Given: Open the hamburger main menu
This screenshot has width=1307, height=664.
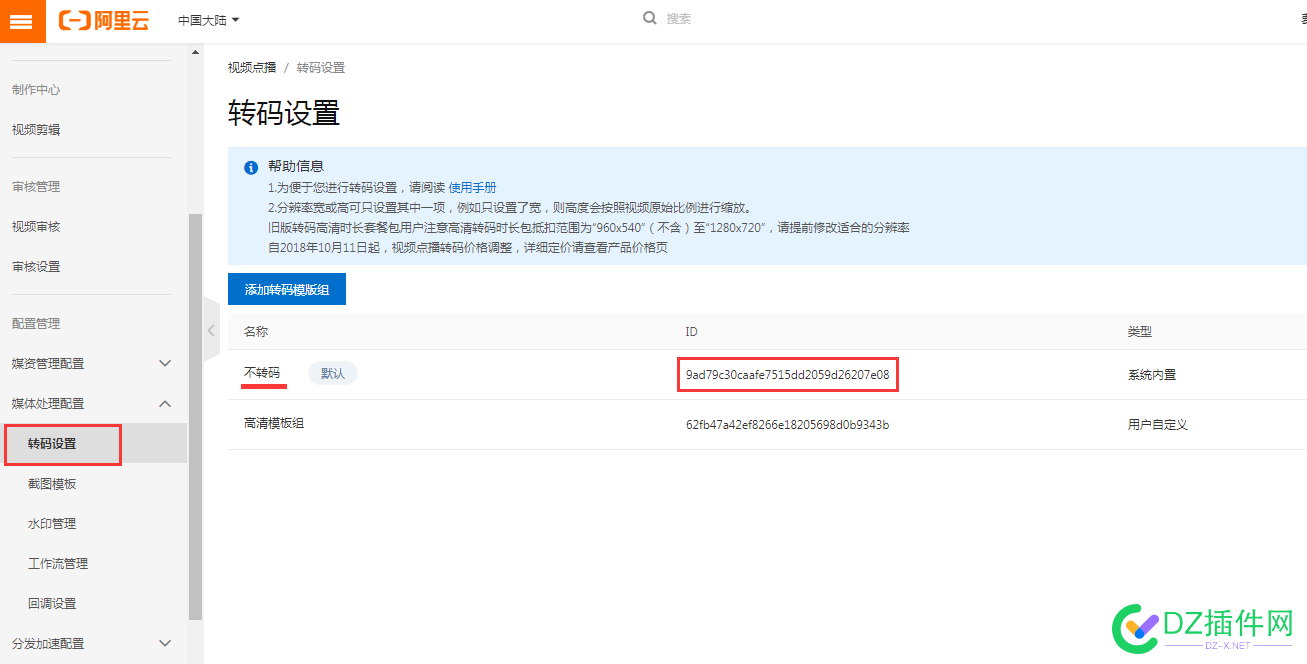Looking at the screenshot, I should click(22, 21).
